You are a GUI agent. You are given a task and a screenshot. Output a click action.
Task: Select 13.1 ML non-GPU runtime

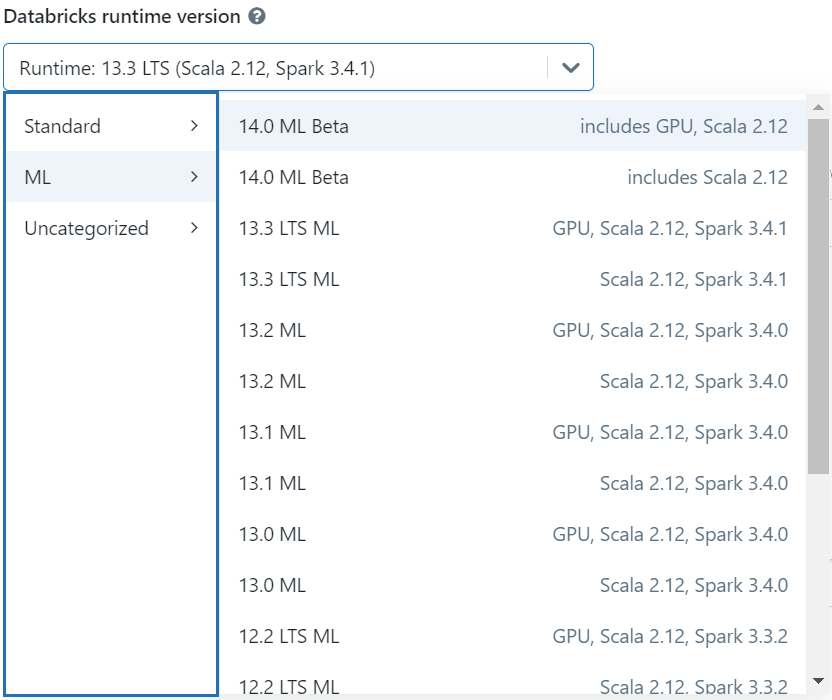coord(513,482)
